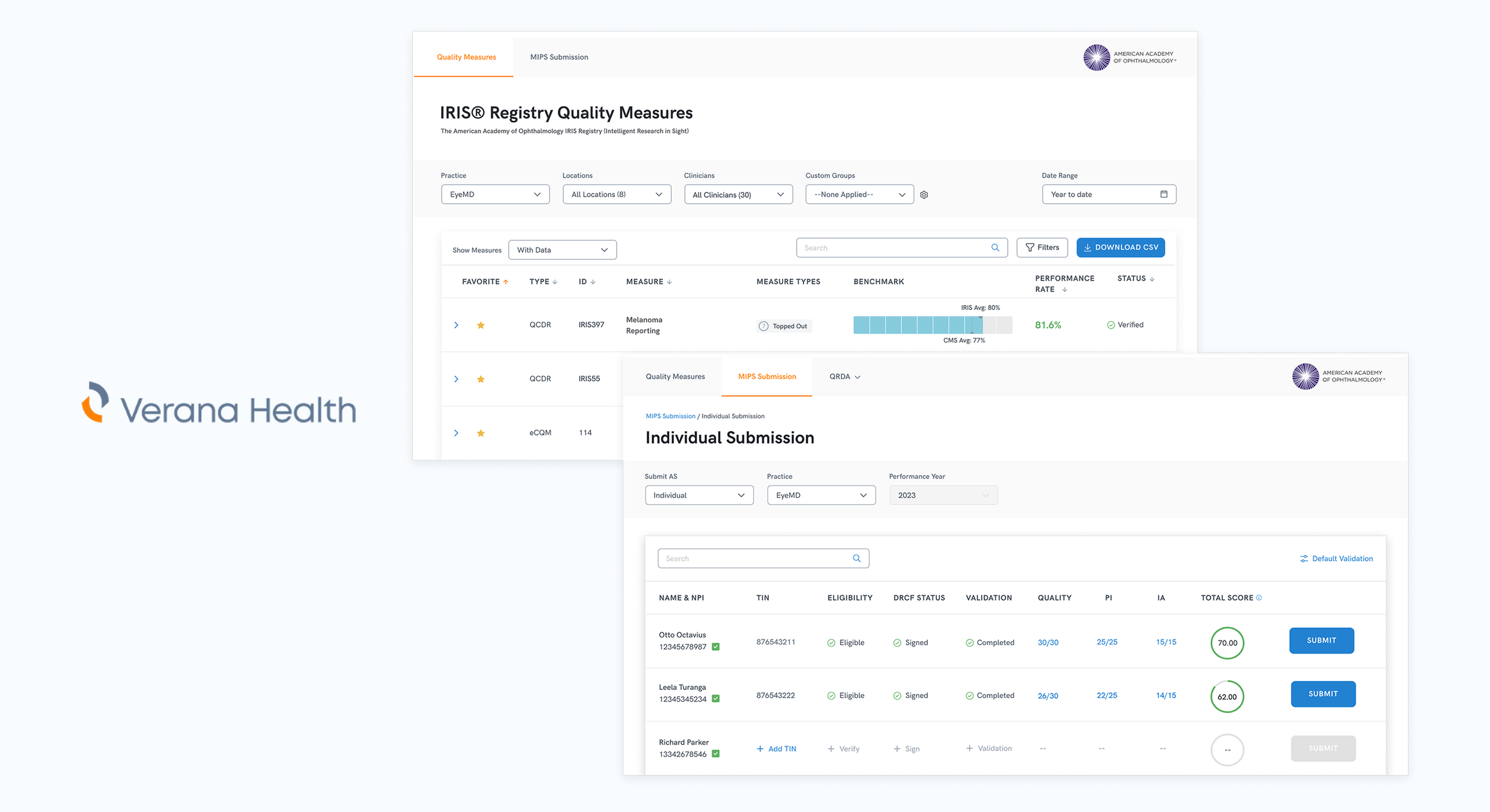The width and height of the screenshot is (1490, 812).
Task: Click the custom groups settings gear icon
Action: (924, 195)
